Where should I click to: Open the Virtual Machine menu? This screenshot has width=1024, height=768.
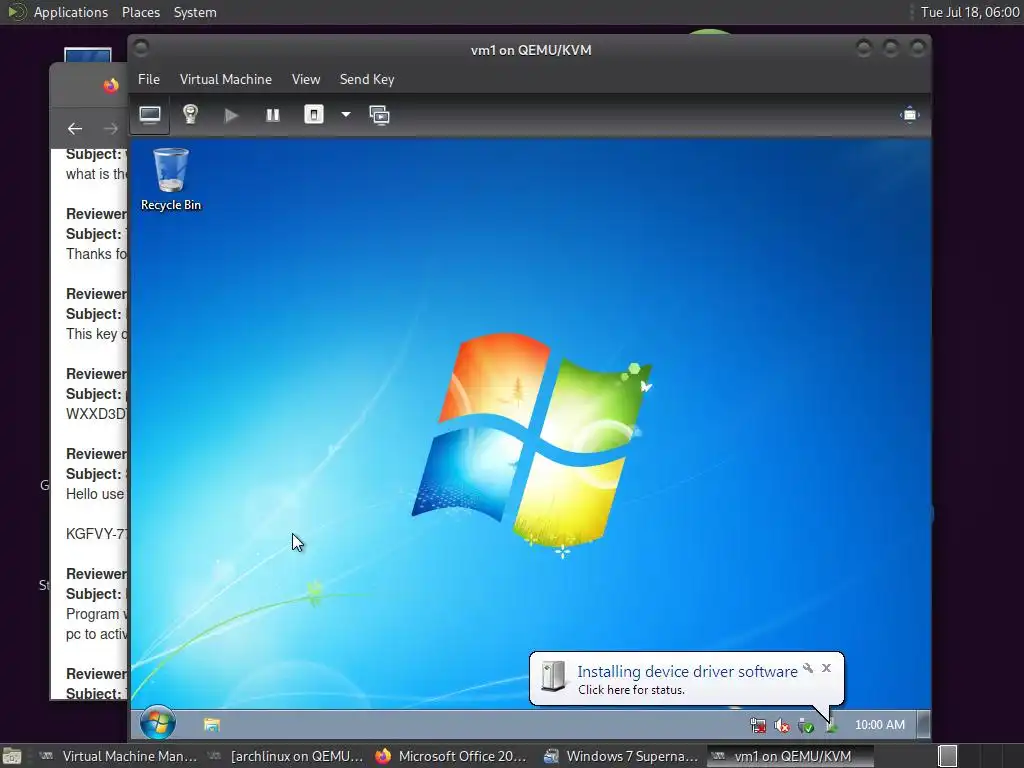[x=226, y=79]
